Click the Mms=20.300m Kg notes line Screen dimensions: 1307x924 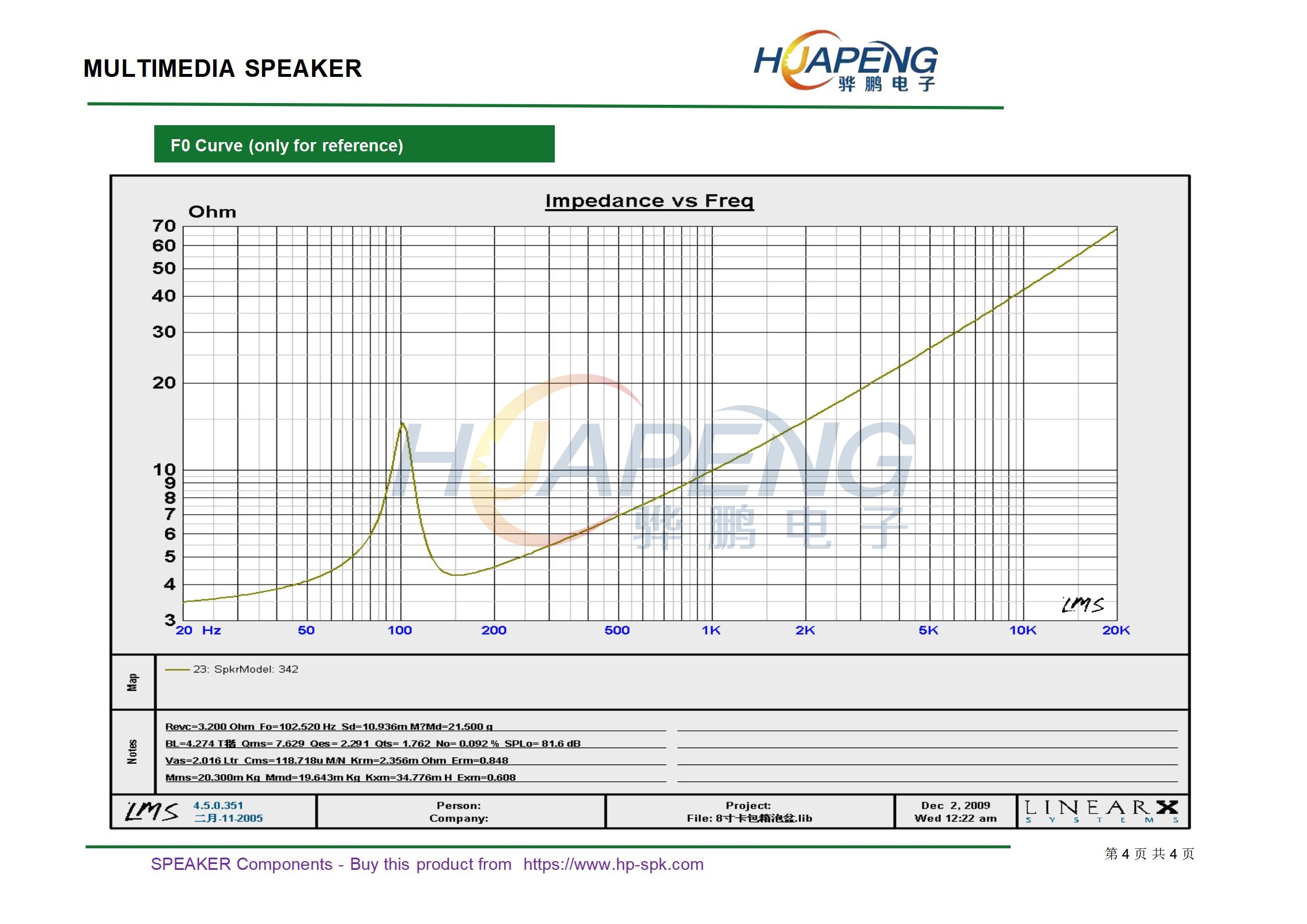pyautogui.click(x=340, y=777)
